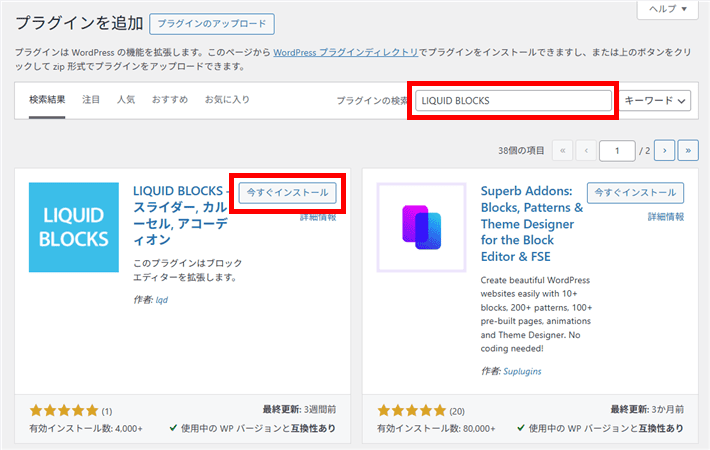Viewport: 710px width, 450px height.
Task: Click the プラグインを追加 page heading
Action: [79, 23]
